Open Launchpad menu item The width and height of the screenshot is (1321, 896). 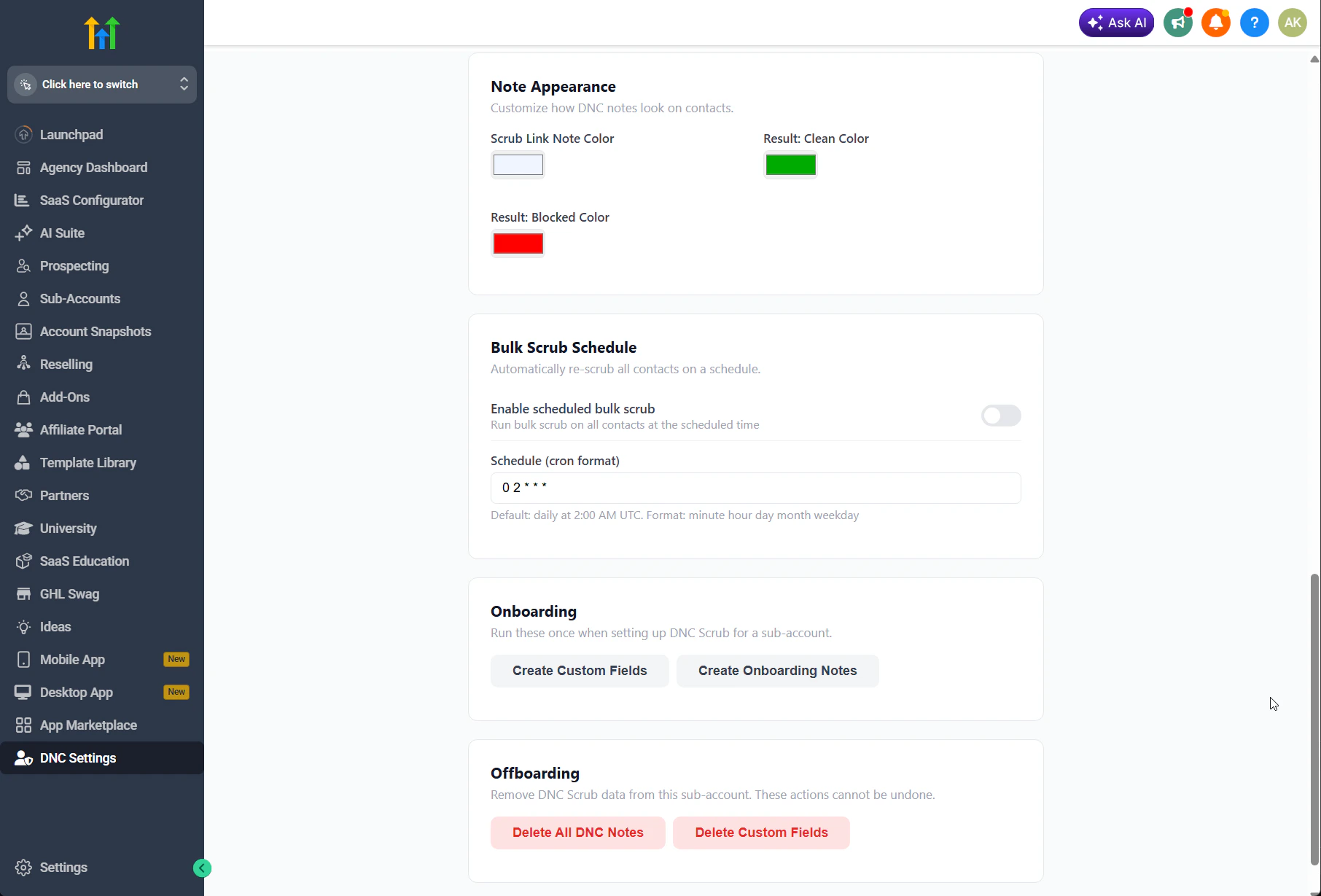click(x=102, y=135)
